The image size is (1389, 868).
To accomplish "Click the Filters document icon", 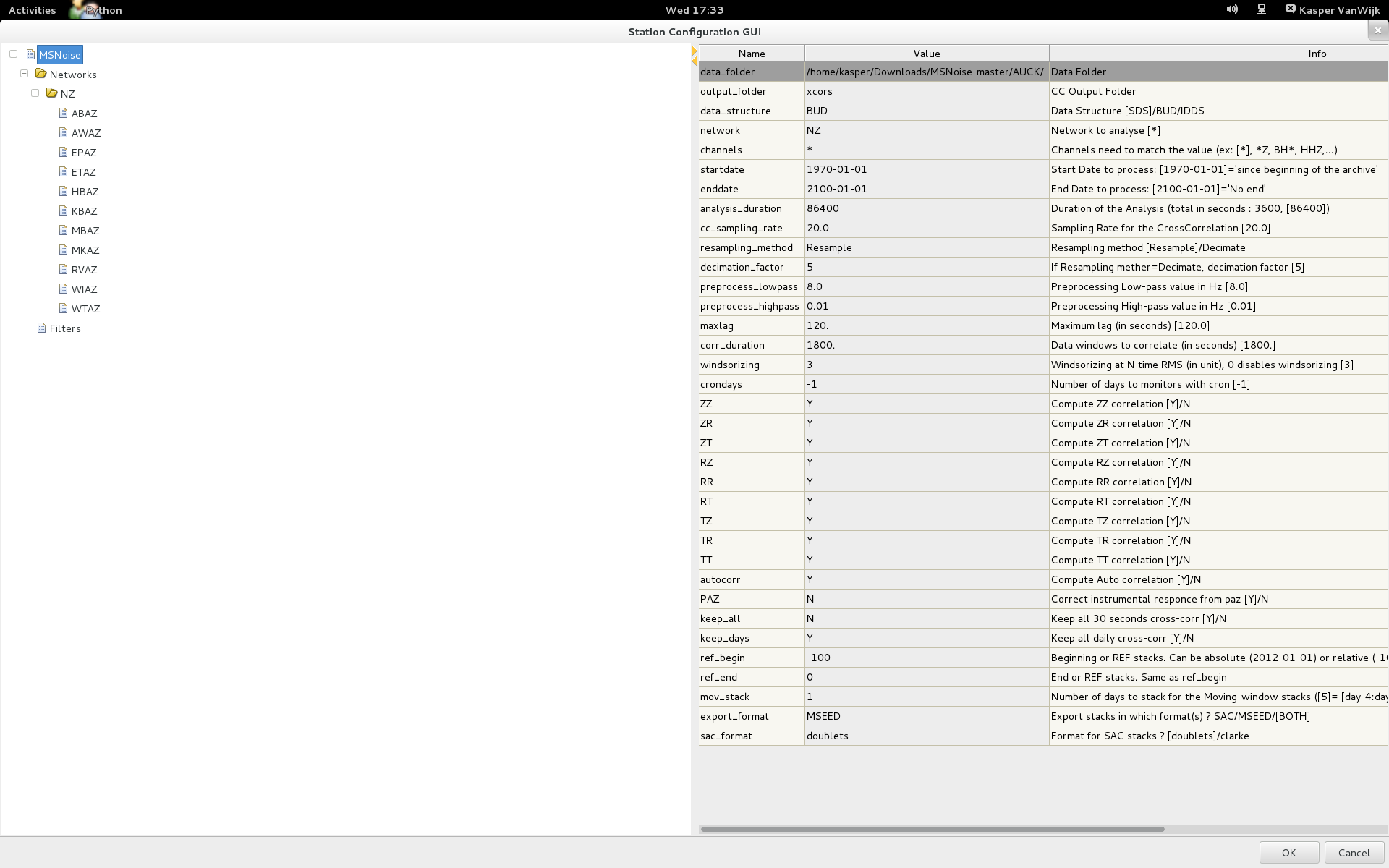I will click(41, 328).
